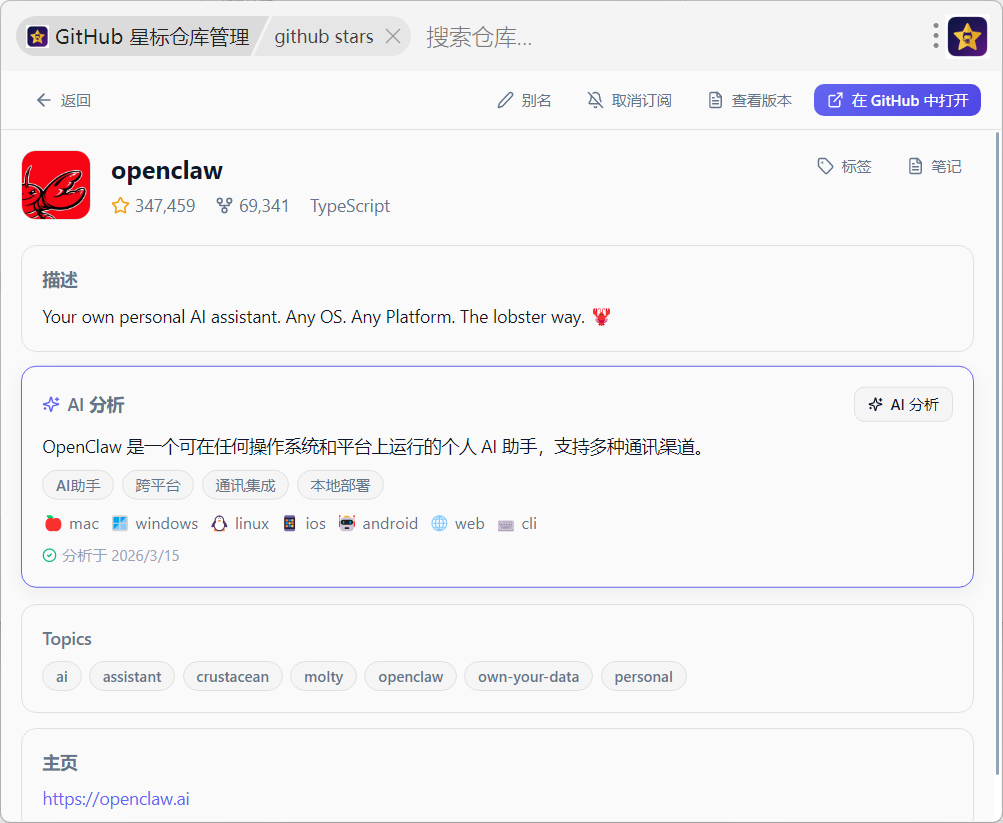Click the yellow star icon beside 347,459
Viewport: 1003px width, 823px height.
(x=120, y=206)
